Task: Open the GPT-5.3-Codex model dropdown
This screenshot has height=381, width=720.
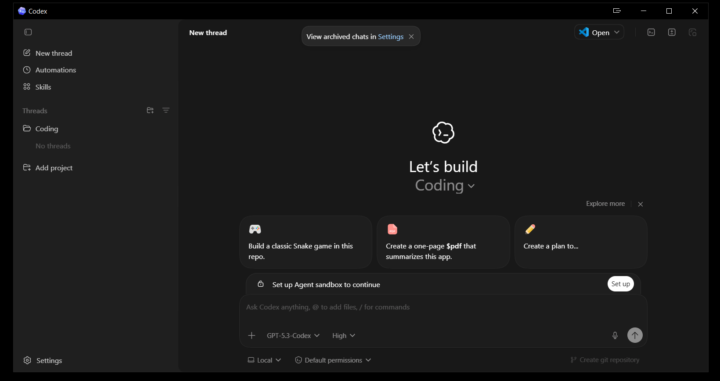Action: pyautogui.click(x=293, y=336)
